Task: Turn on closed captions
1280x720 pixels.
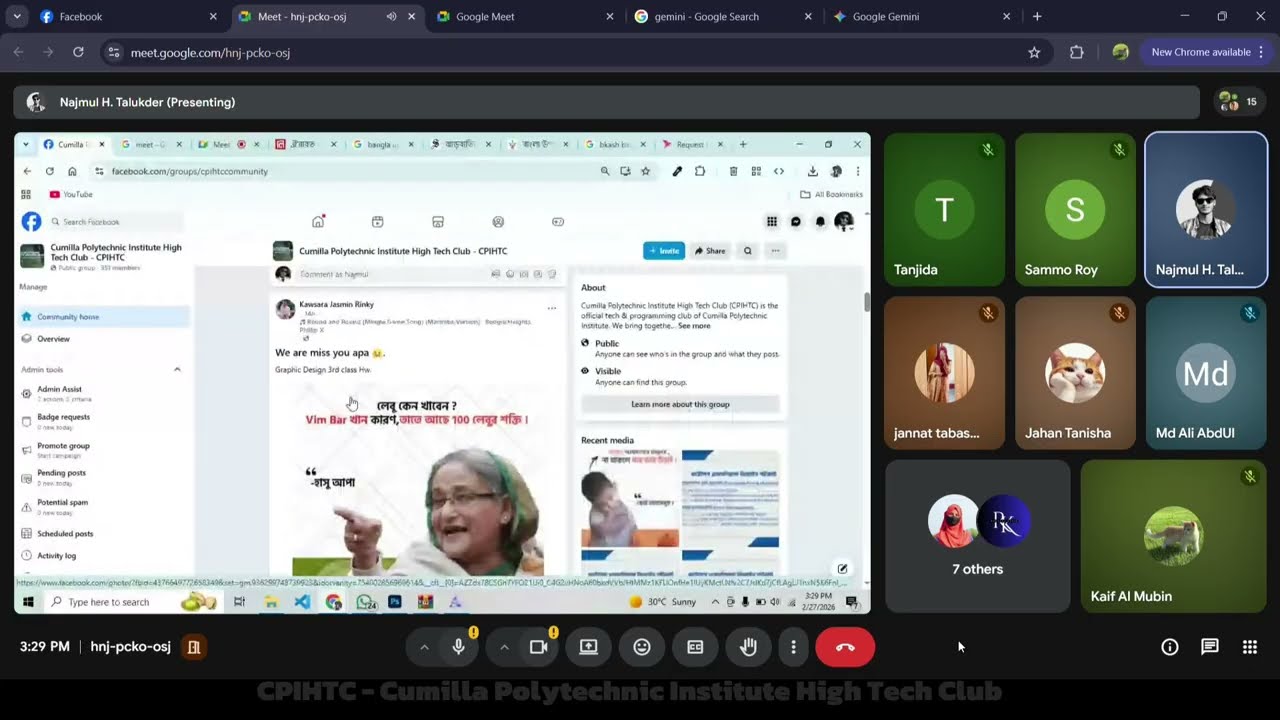Action: pyautogui.click(x=695, y=647)
